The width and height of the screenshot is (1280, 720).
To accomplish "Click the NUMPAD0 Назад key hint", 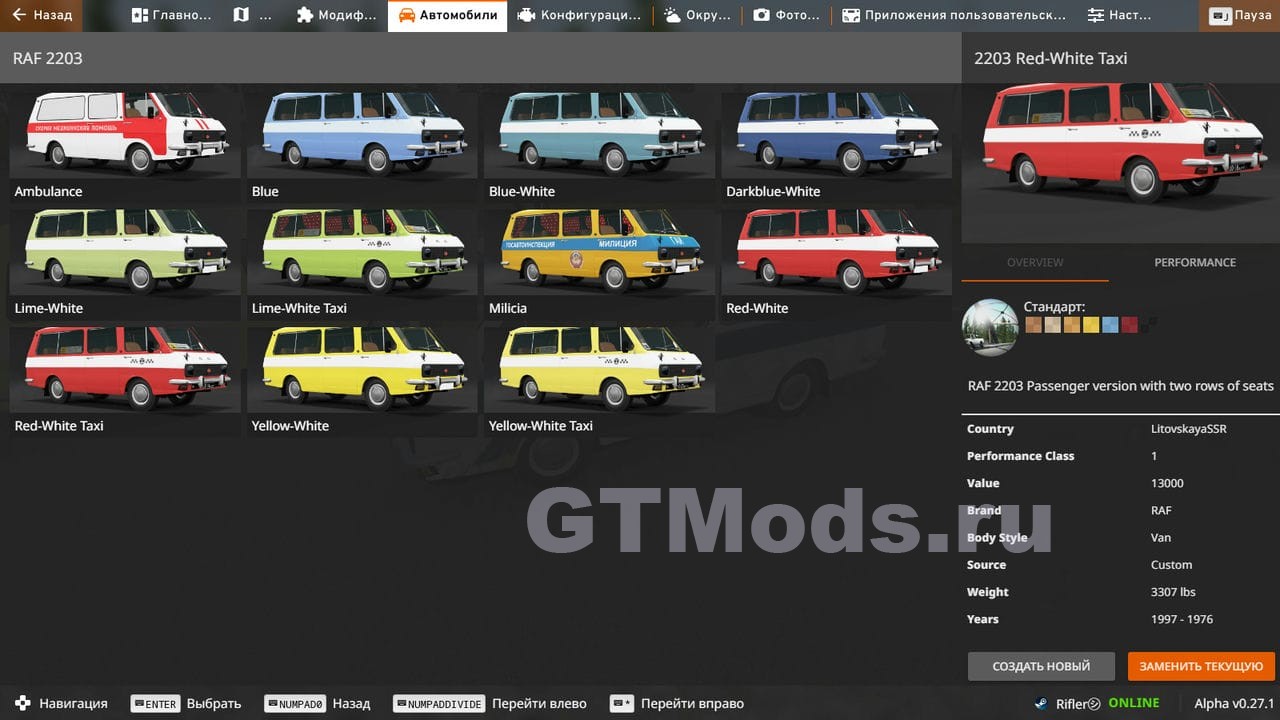I will [x=317, y=703].
